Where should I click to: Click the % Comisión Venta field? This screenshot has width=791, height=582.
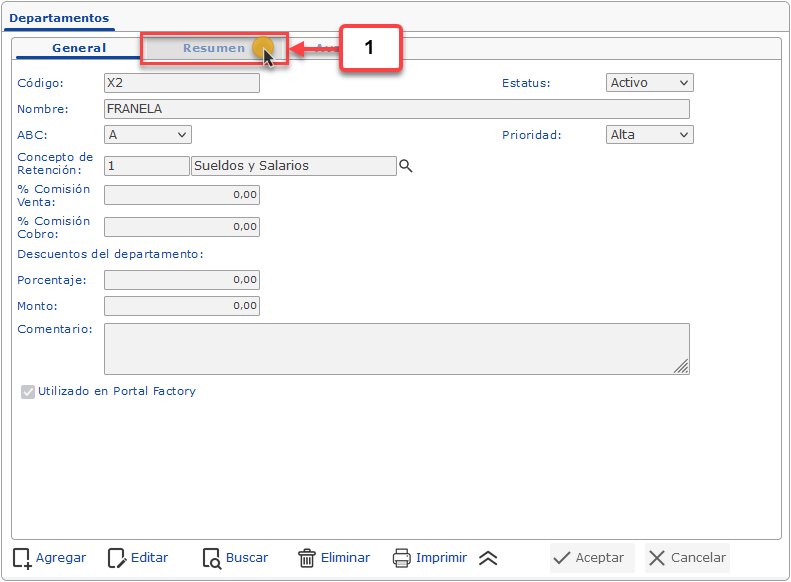182,195
